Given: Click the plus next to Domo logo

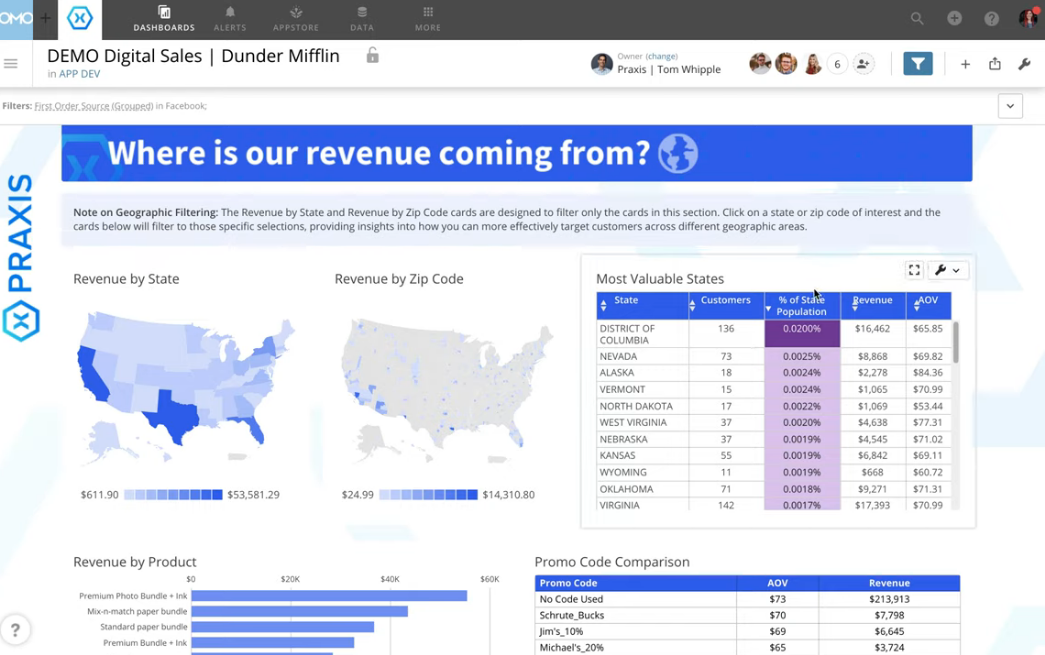Looking at the screenshot, I should (x=45, y=19).
